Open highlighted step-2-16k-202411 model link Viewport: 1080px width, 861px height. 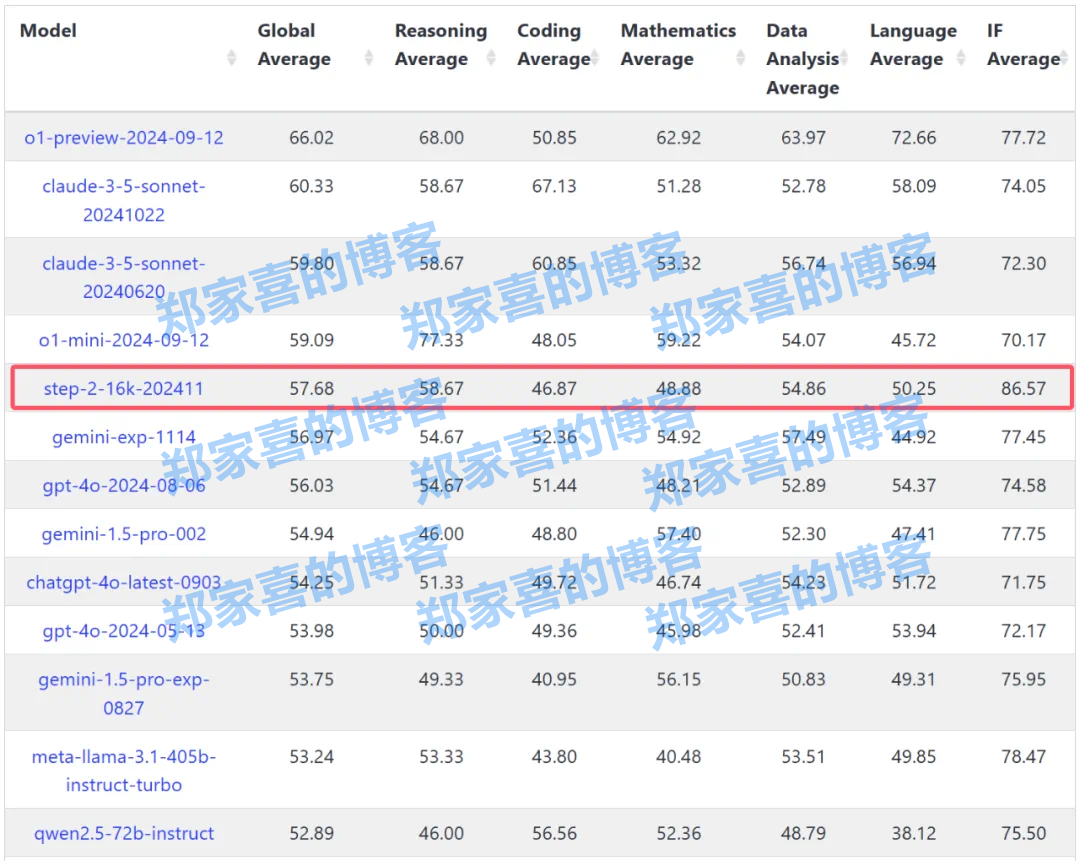pos(124,388)
